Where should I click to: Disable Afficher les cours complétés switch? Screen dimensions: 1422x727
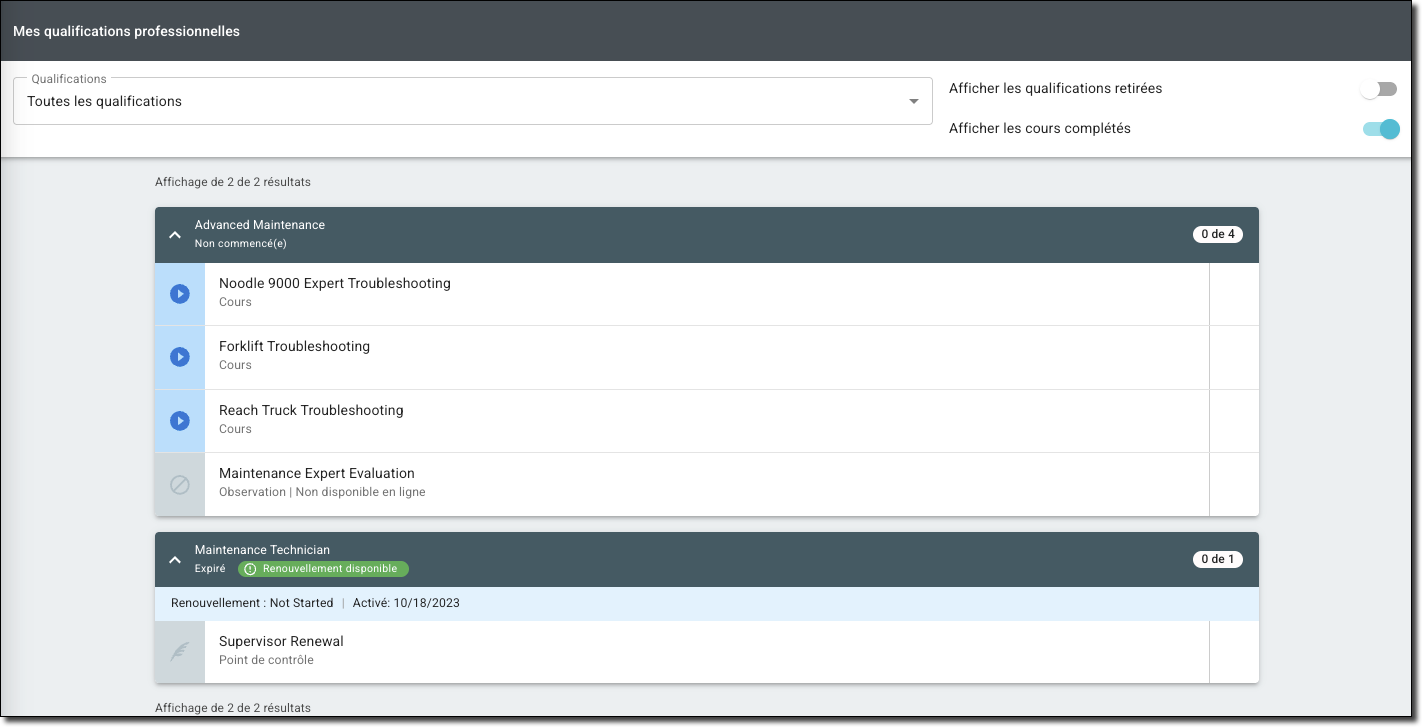[x=1381, y=129]
